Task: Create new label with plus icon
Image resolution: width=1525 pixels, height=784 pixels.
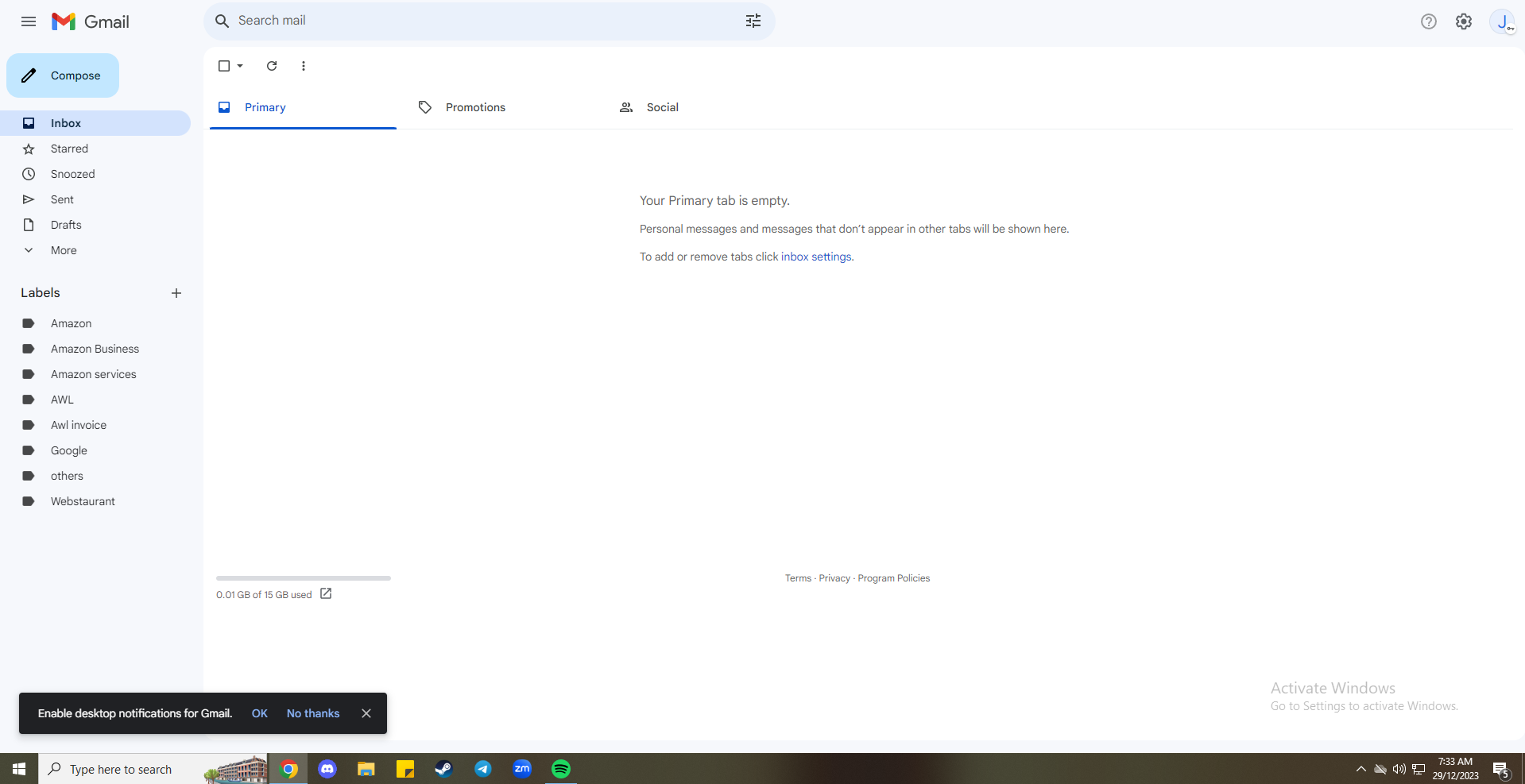Action: 176,293
